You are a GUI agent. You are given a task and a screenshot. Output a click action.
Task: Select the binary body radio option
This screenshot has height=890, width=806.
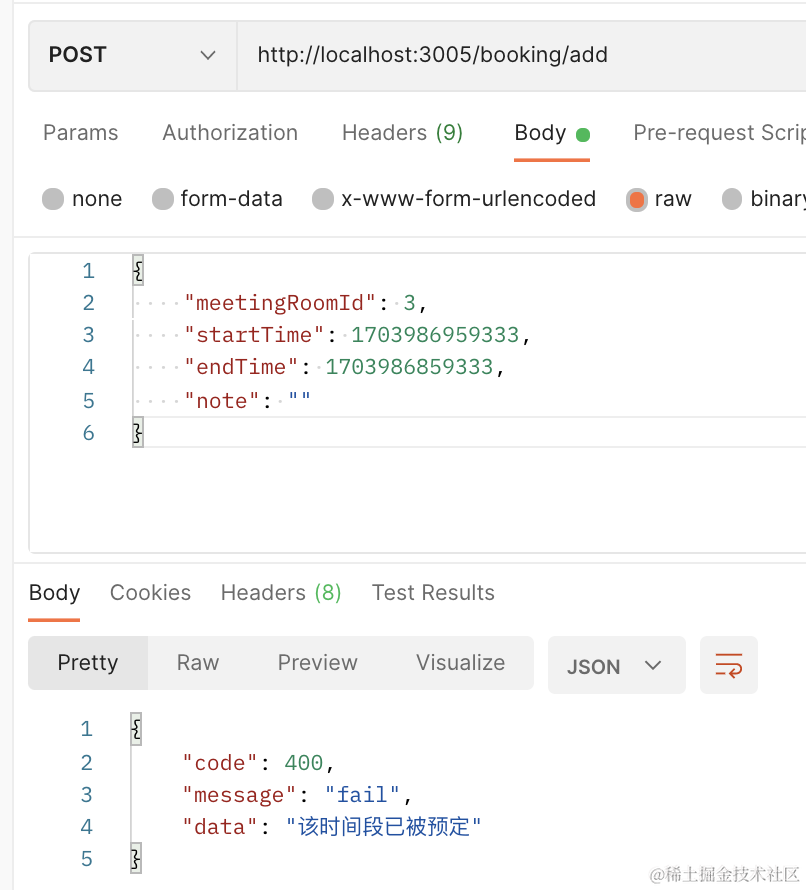point(732,199)
